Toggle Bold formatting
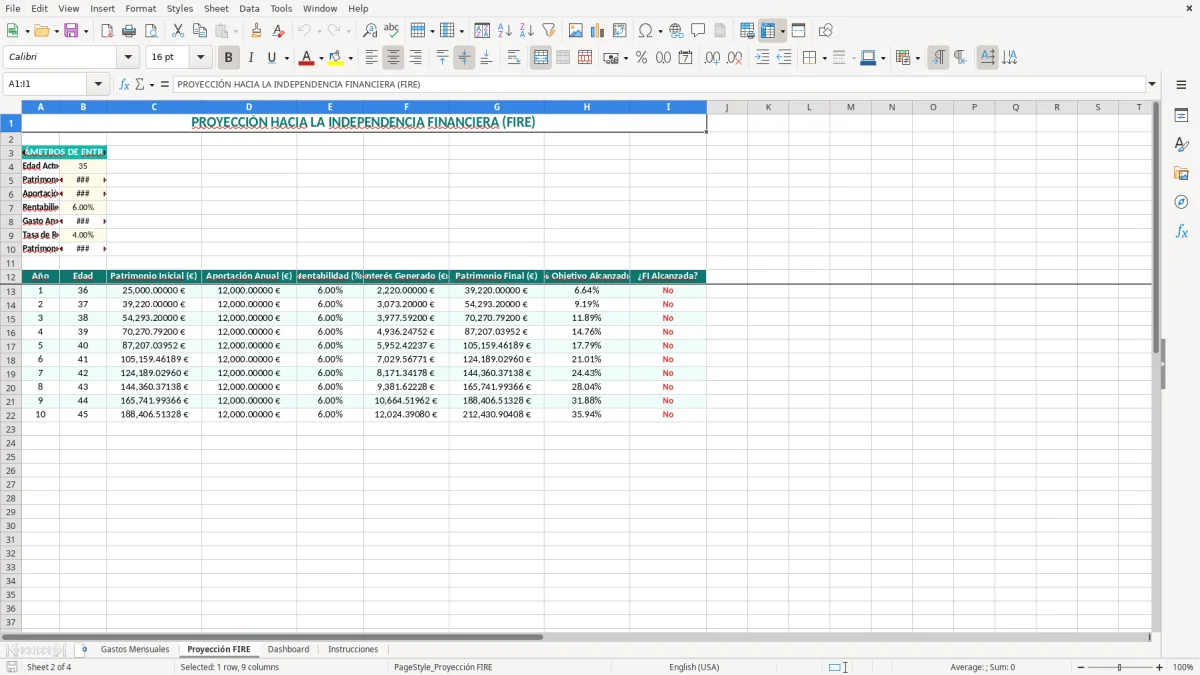This screenshot has width=1200, height=675. (229, 58)
